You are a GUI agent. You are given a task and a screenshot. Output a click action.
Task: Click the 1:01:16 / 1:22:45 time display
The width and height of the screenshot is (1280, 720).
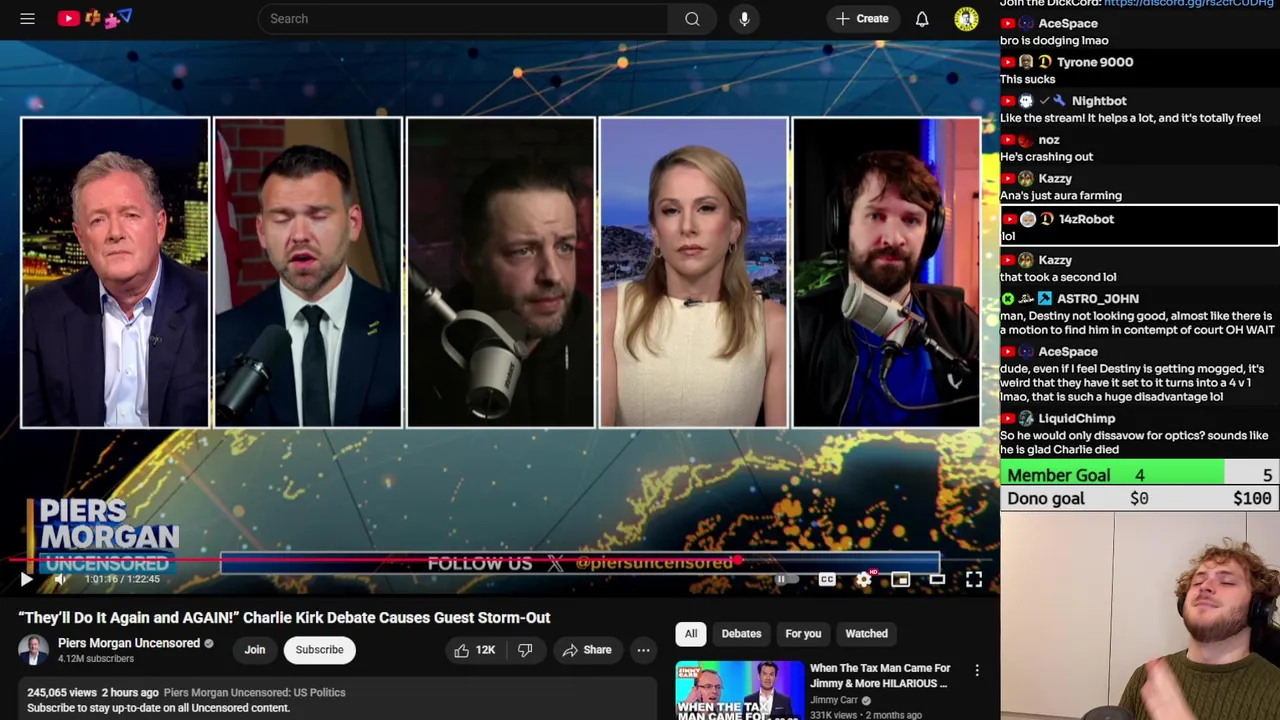[x=122, y=579]
